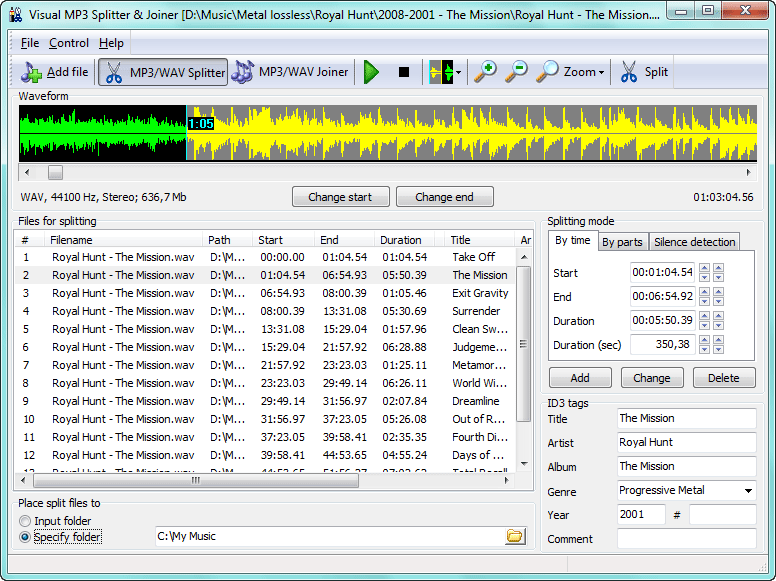Open the Zoom dropdown arrow
Image resolution: width=776 pixels, height=581 pixels.
[602, 72]
